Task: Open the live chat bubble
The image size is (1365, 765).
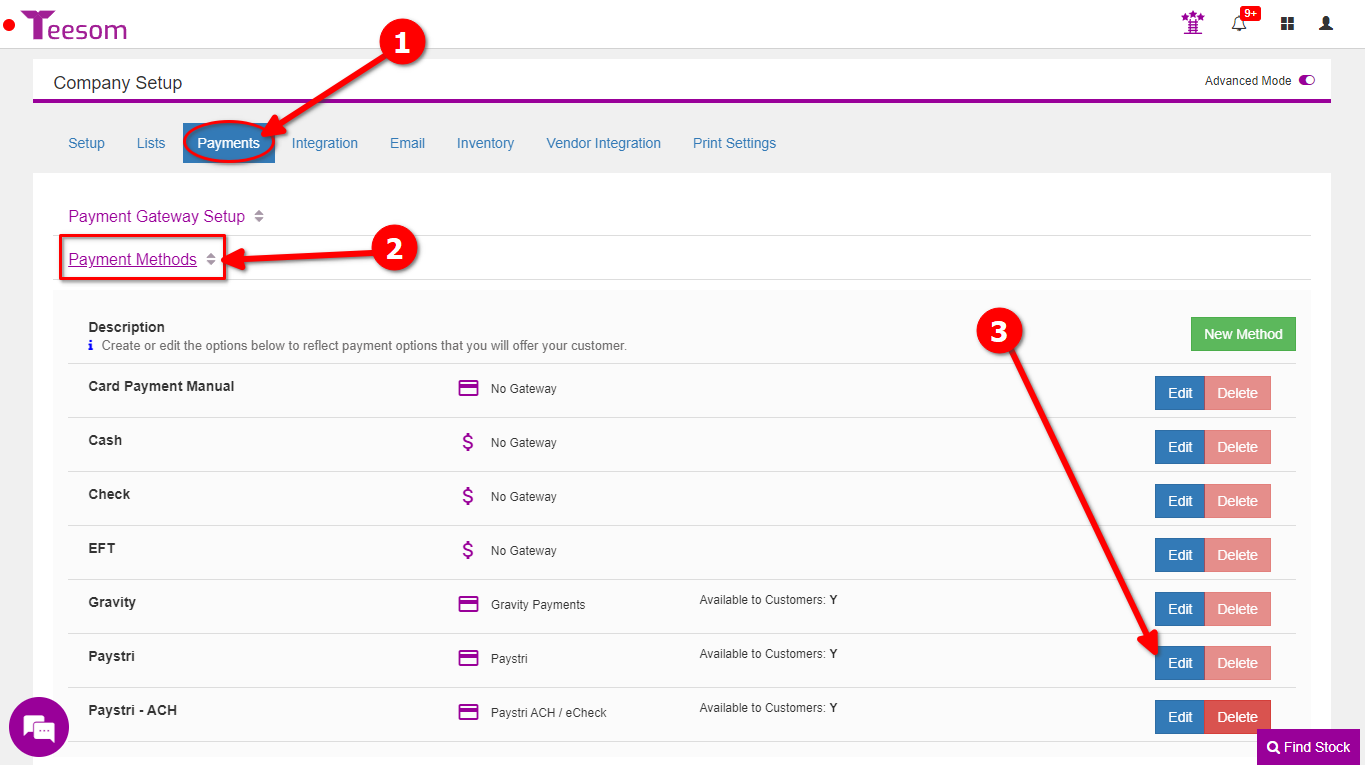Action: click(39, 727)
